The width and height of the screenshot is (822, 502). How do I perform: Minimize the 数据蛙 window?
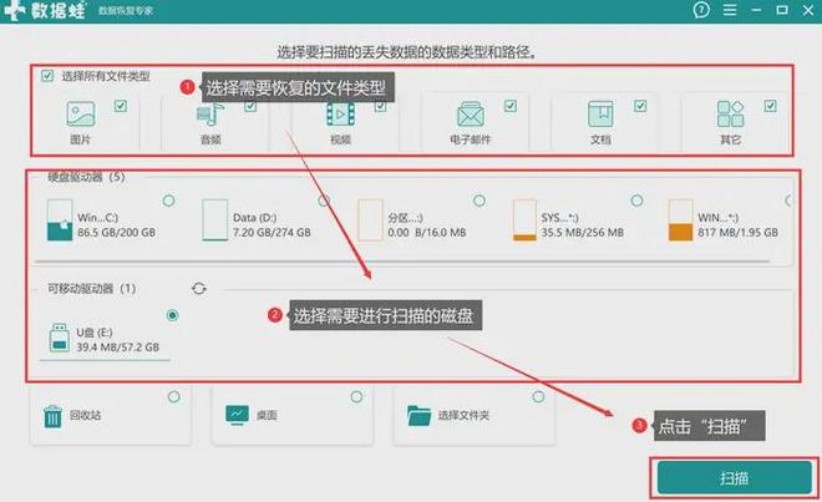coord(756,10)
